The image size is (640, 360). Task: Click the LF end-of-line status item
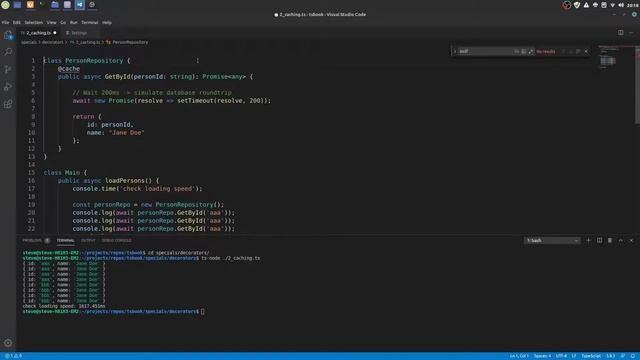(x=574, y=356)
